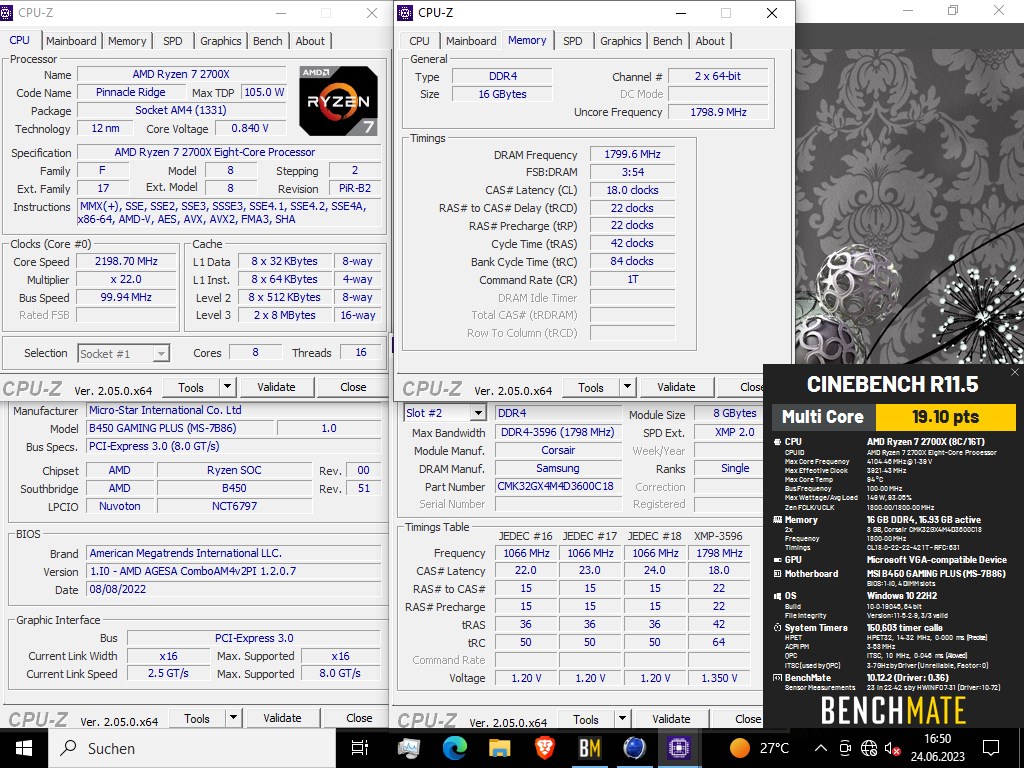The image size is (1024, 768).
Task: Open SPD tab in the Memory CPU-Z window
Action: pos(573,40)
